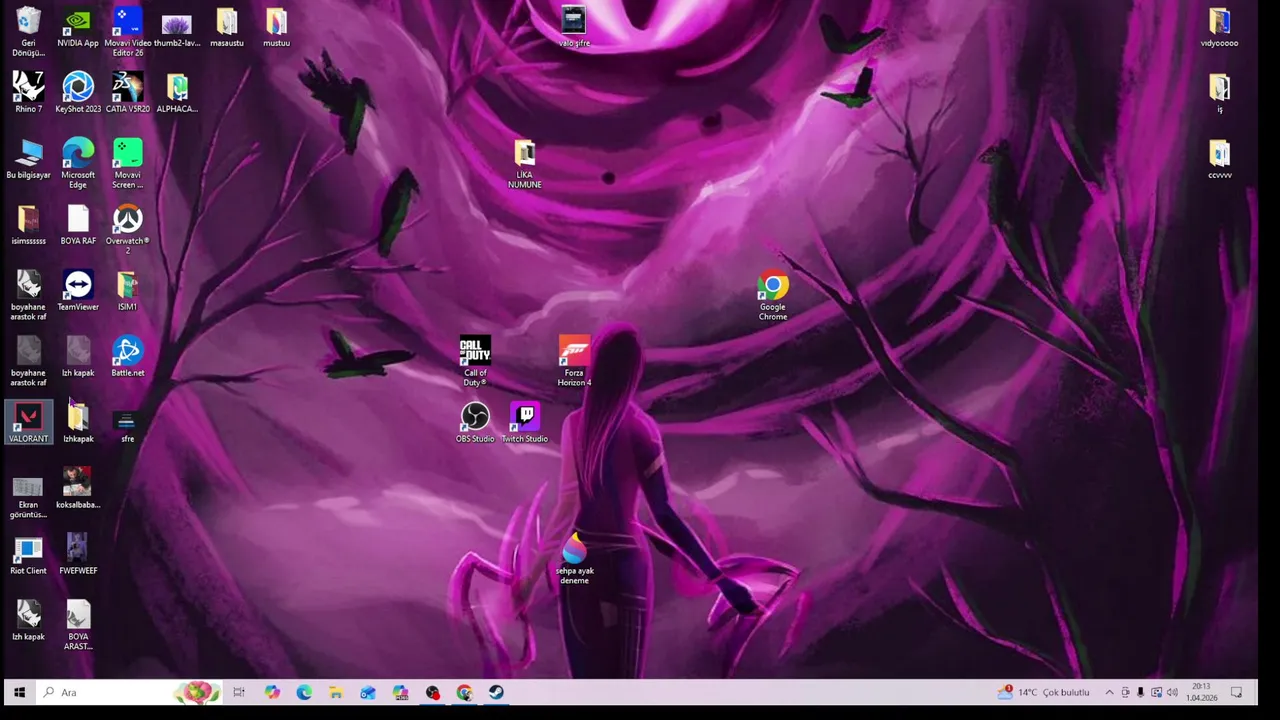Open the Windows Start menu

pos(19,692)
